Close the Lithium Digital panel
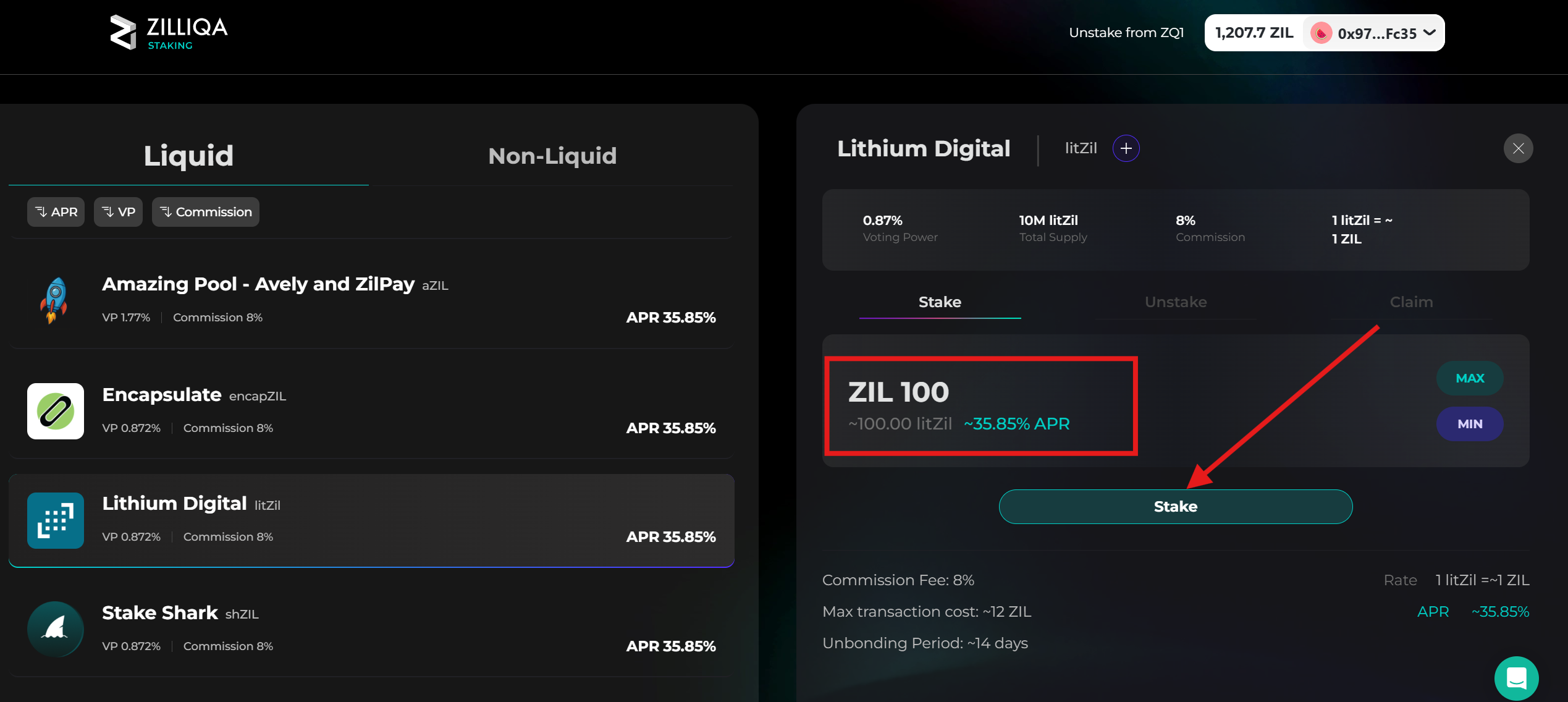1568x702 pixels. click(1519, 148)
